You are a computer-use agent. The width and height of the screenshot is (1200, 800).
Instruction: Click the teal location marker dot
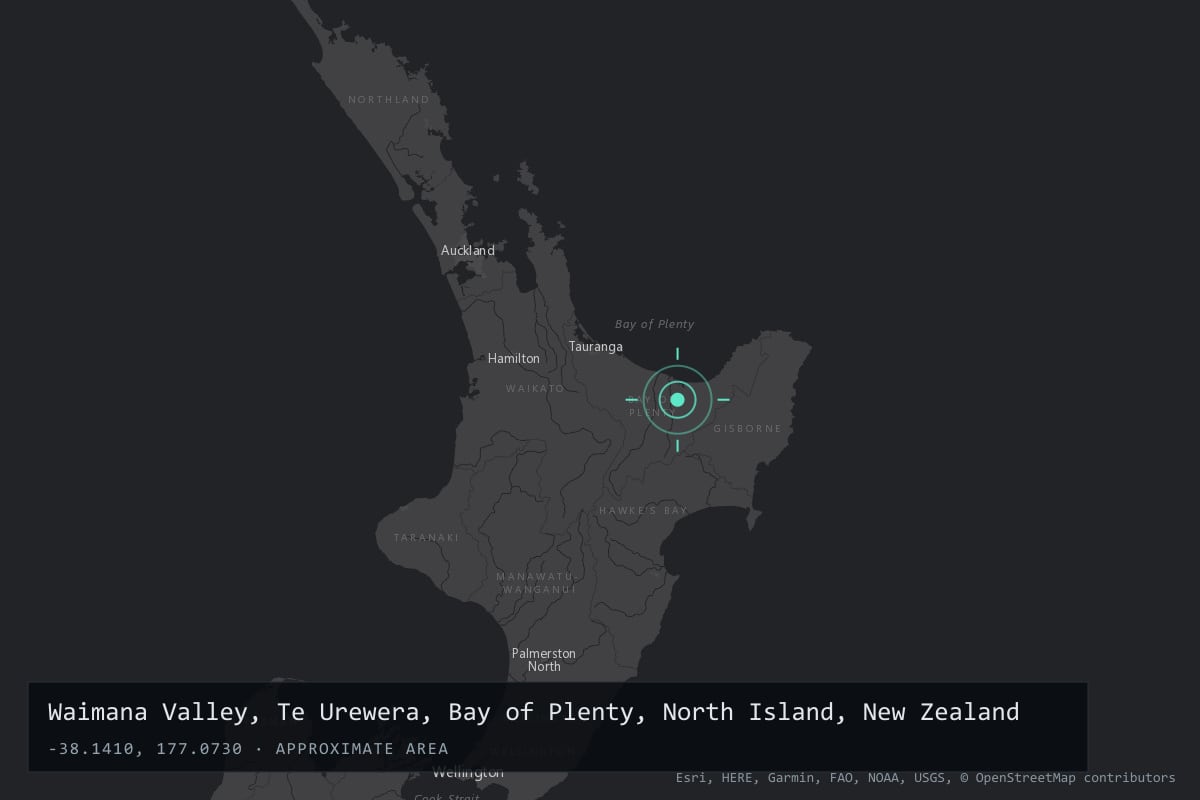click(677, 400)
